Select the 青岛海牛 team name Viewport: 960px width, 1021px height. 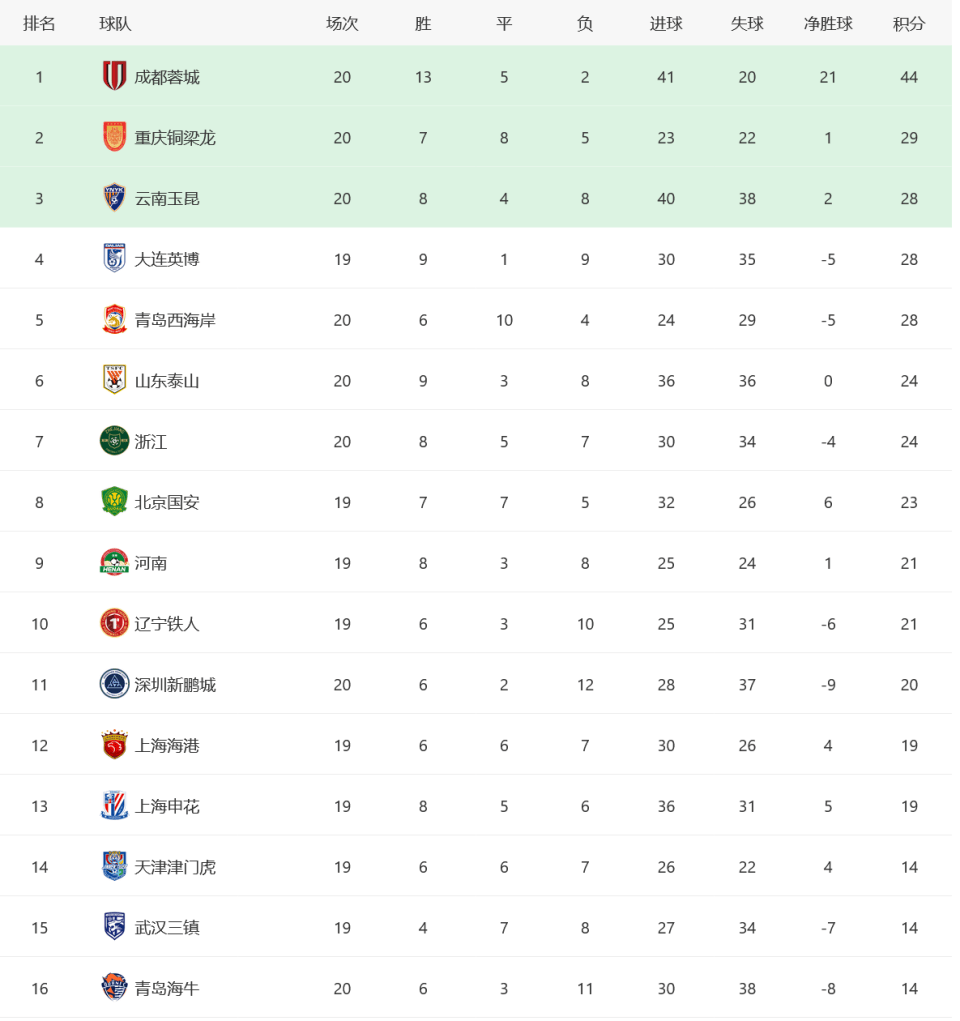(x=167, y=988)
